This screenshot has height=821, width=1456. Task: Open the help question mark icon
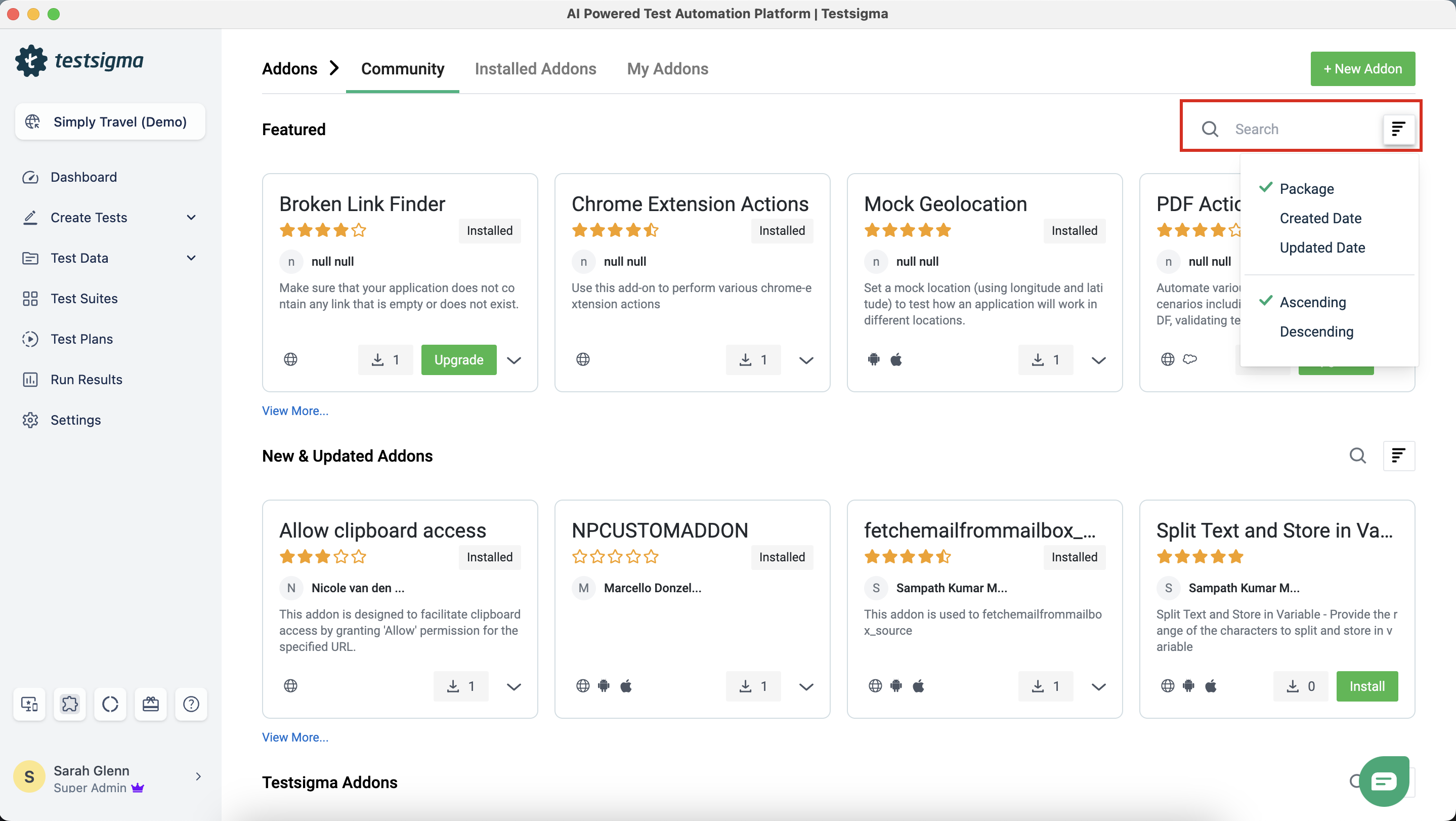click(x=191, y=704)
